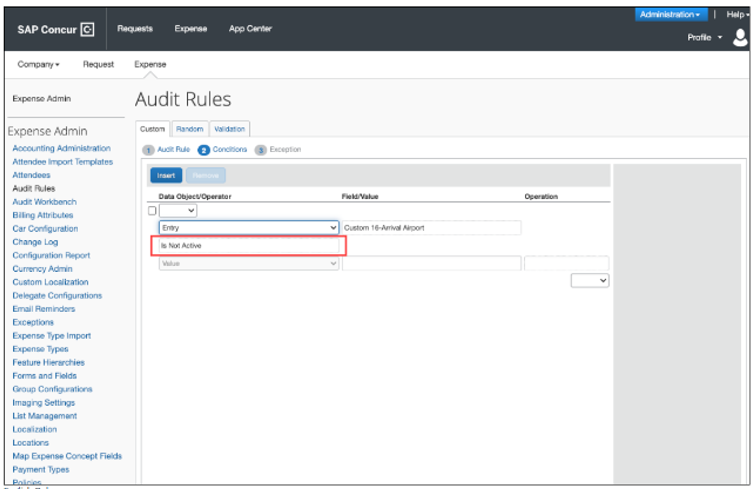Expand the Company menu
The width and height of the screenshot is (754, 489).
[x=39, y=64]
